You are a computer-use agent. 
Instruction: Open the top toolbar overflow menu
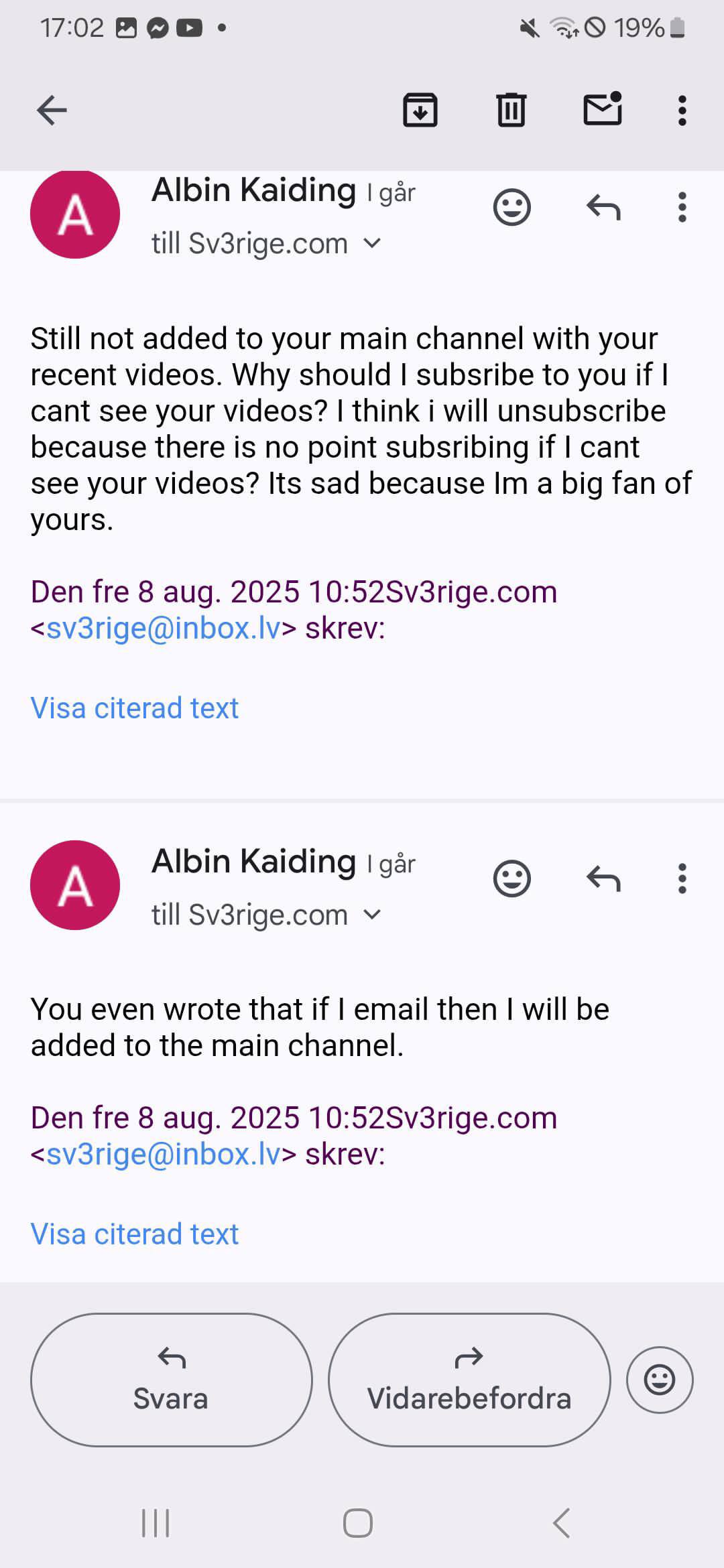tap(682, 111)
